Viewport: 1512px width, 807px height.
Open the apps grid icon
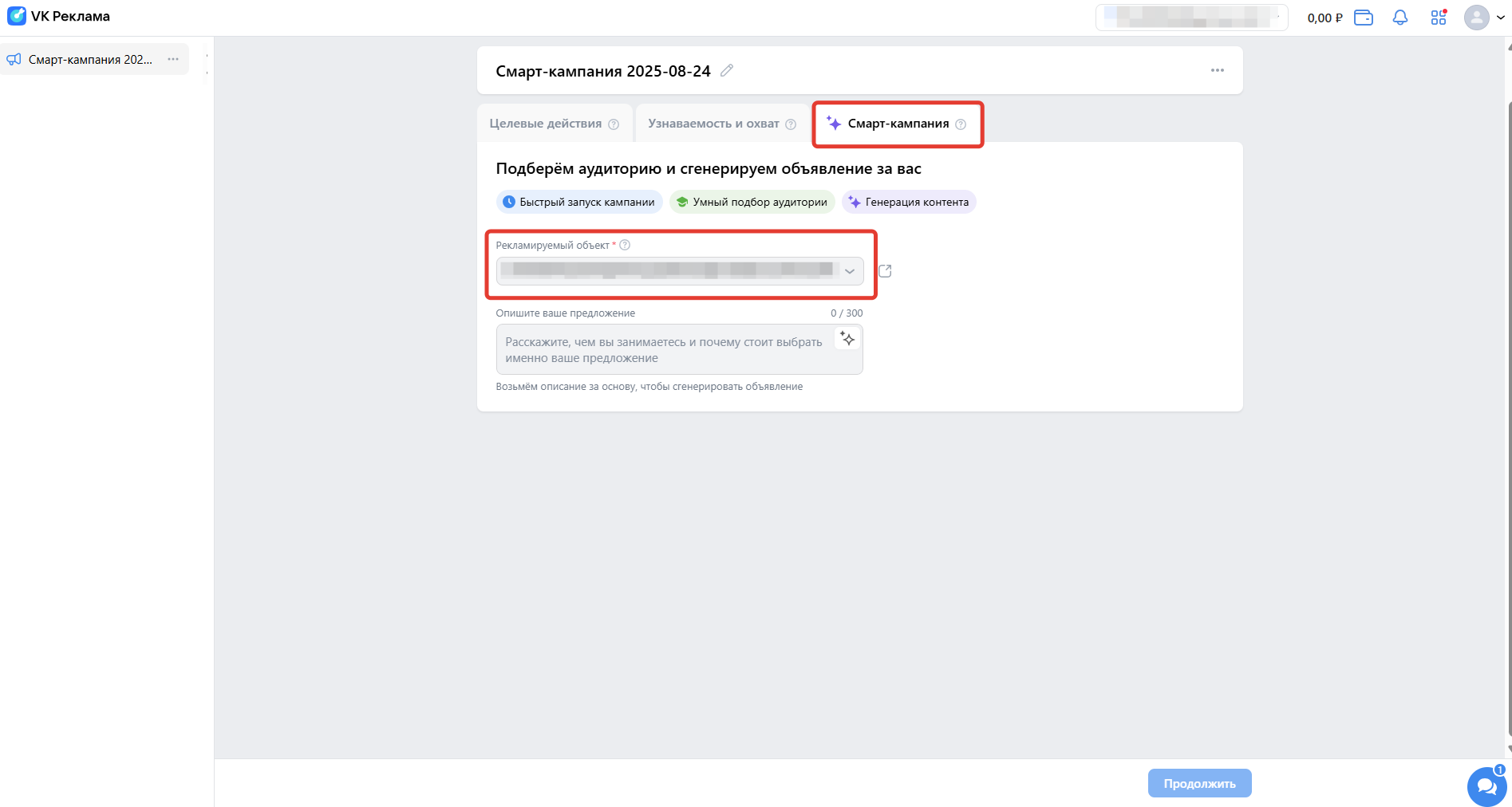[1438, 18]
